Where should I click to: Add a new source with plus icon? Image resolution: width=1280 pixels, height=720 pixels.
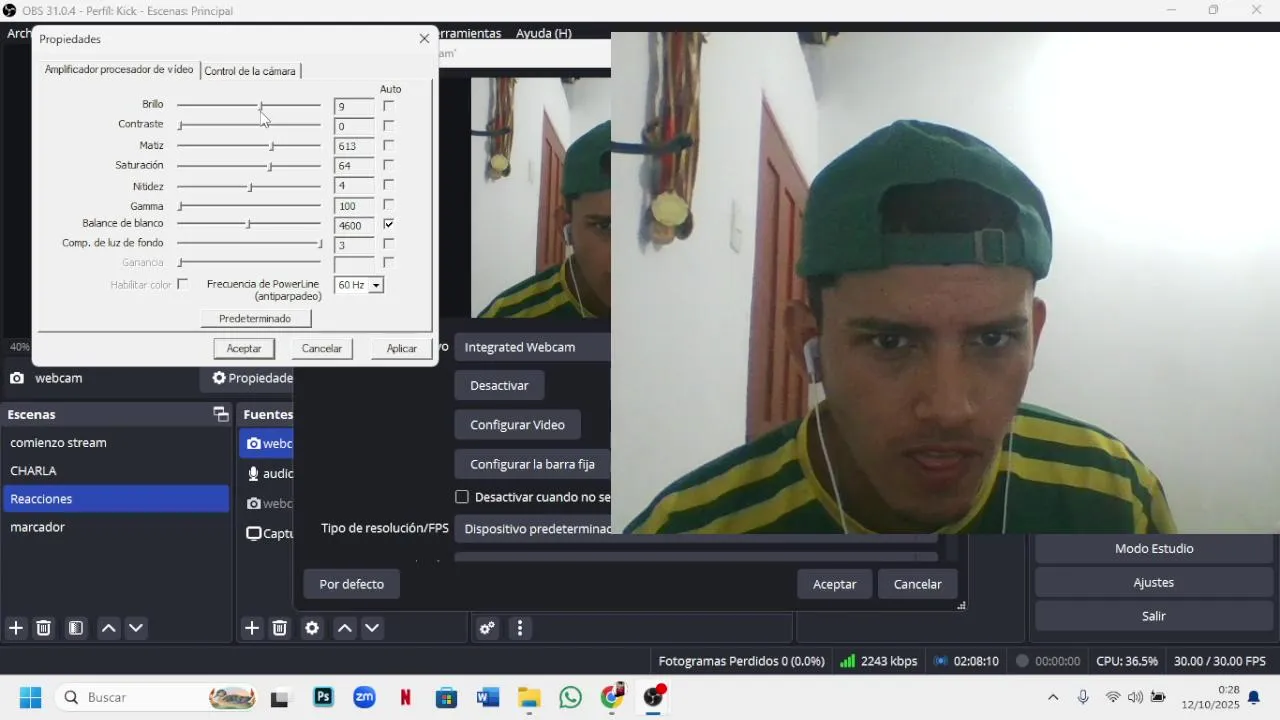[252, 628]
